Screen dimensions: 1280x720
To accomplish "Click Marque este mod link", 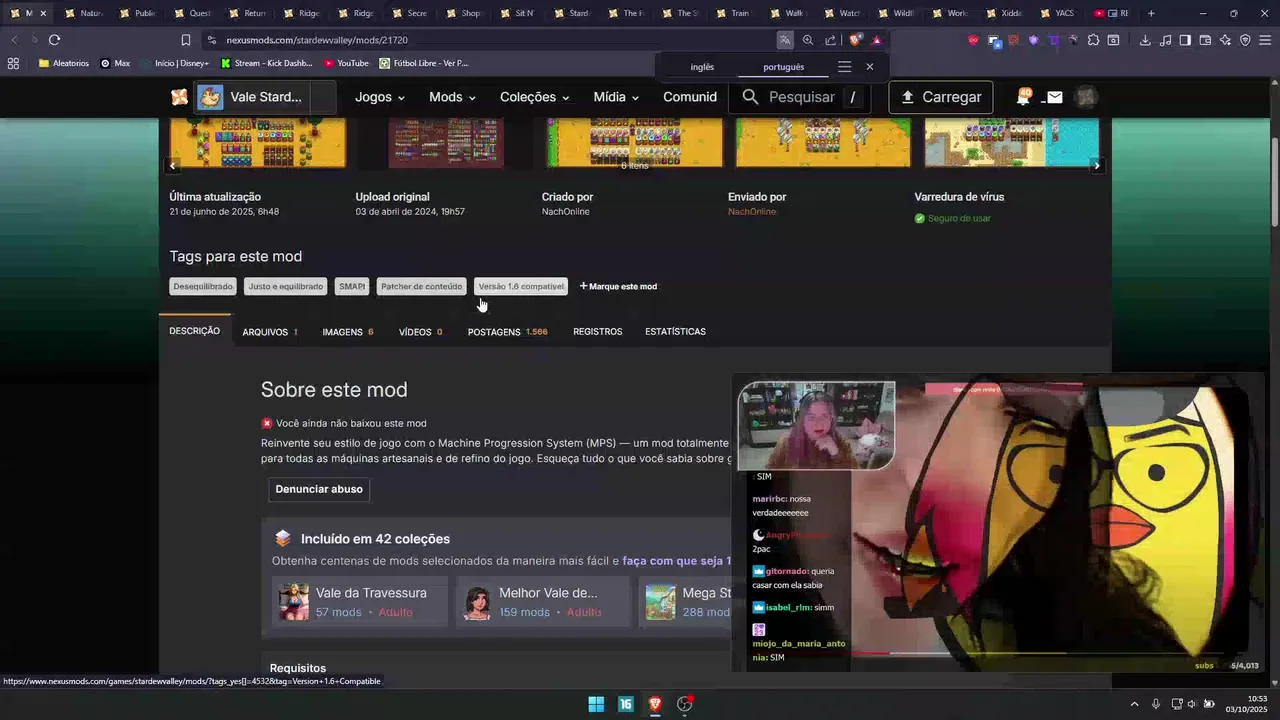I will coord(618,286).
